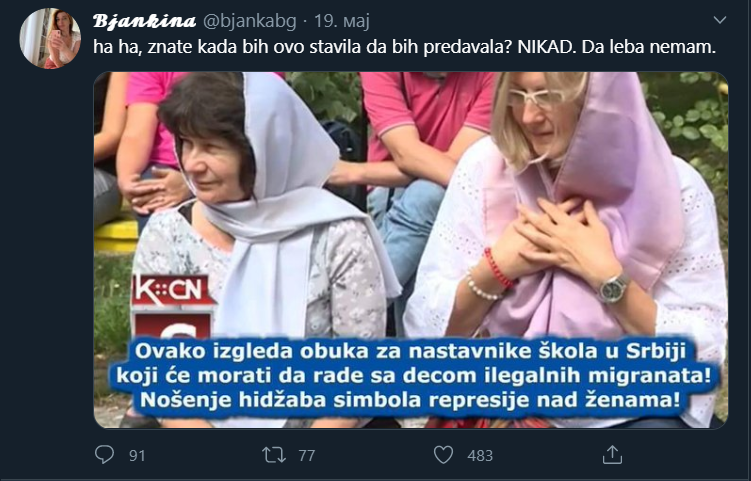751x481 pixels.
Task: View the 483 likes count
Action: (480, 455)
